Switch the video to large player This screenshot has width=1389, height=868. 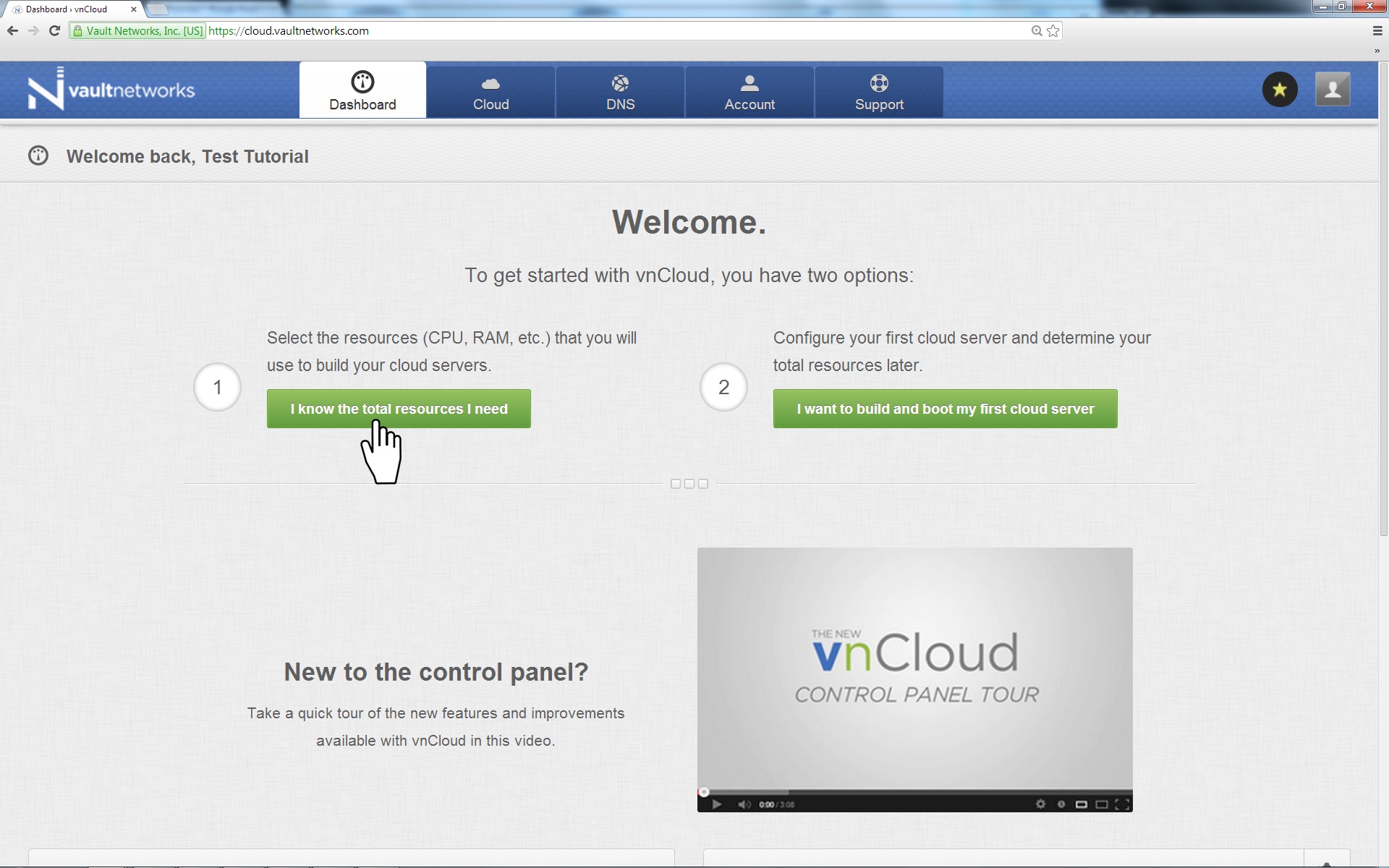[x=1102, y=804]
